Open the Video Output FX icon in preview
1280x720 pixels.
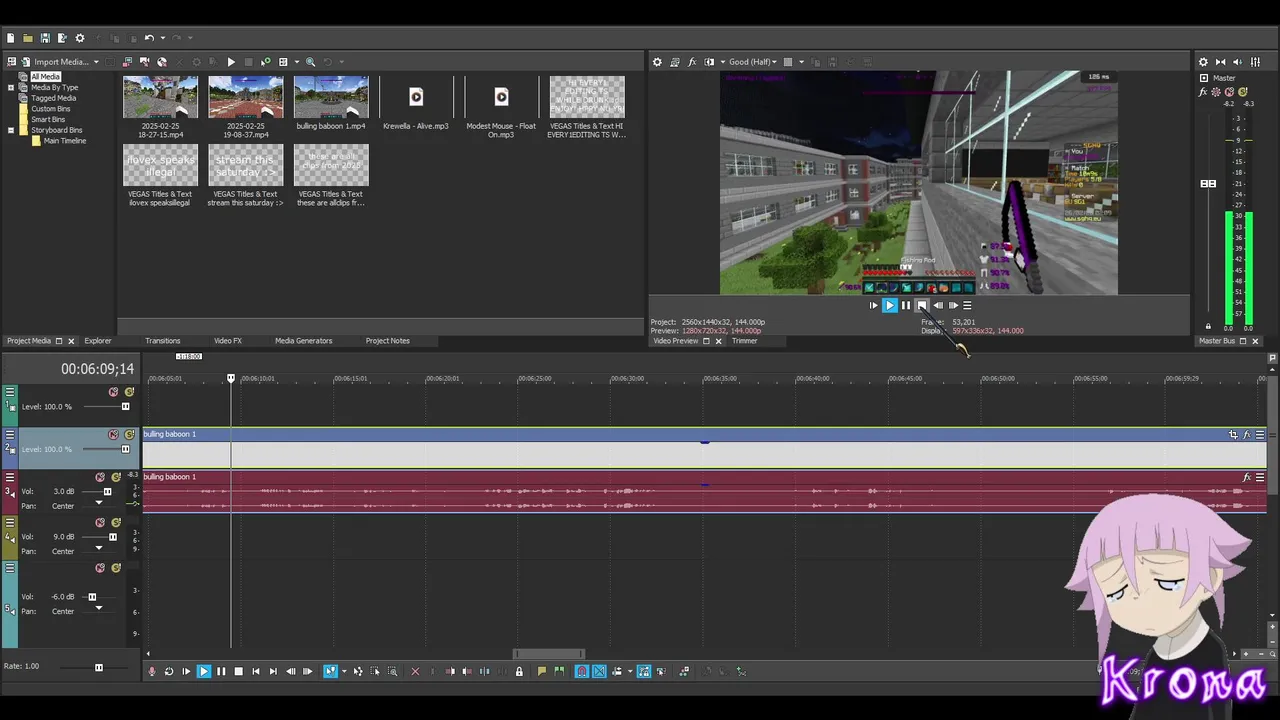tap(692, 62)
